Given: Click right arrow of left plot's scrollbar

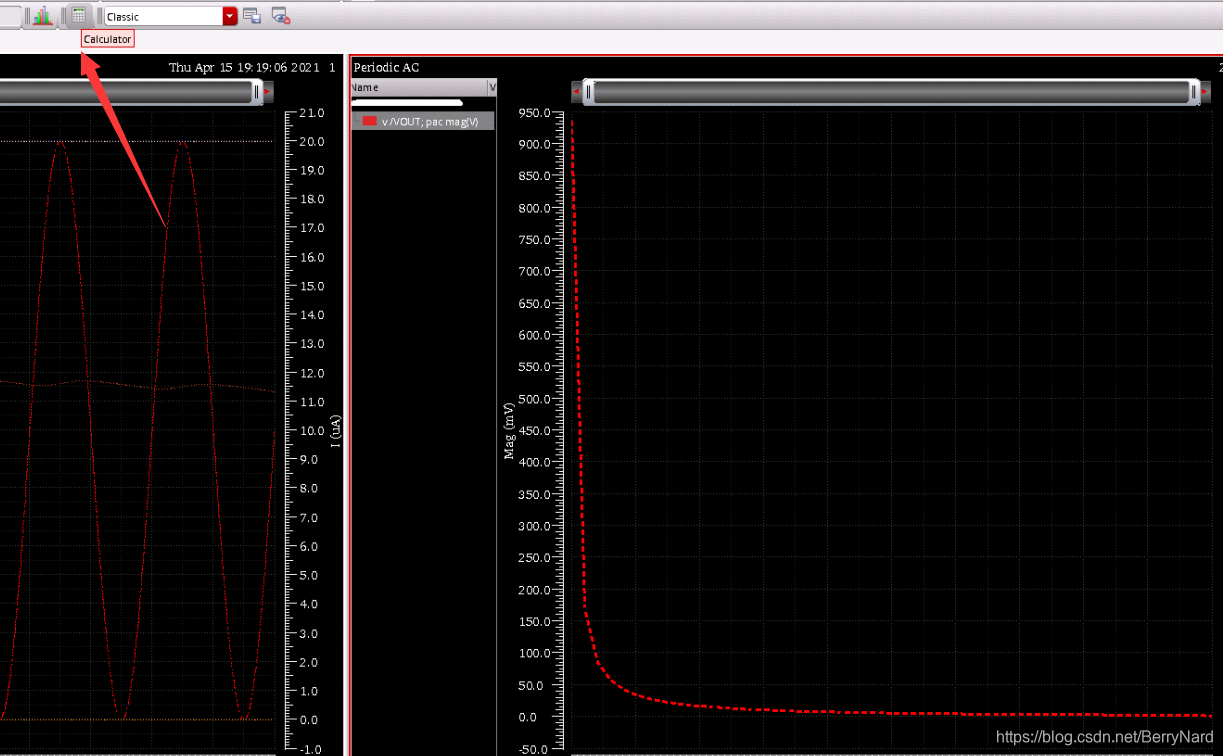Looking at the screenshot, I should click(x=267, y=92).
